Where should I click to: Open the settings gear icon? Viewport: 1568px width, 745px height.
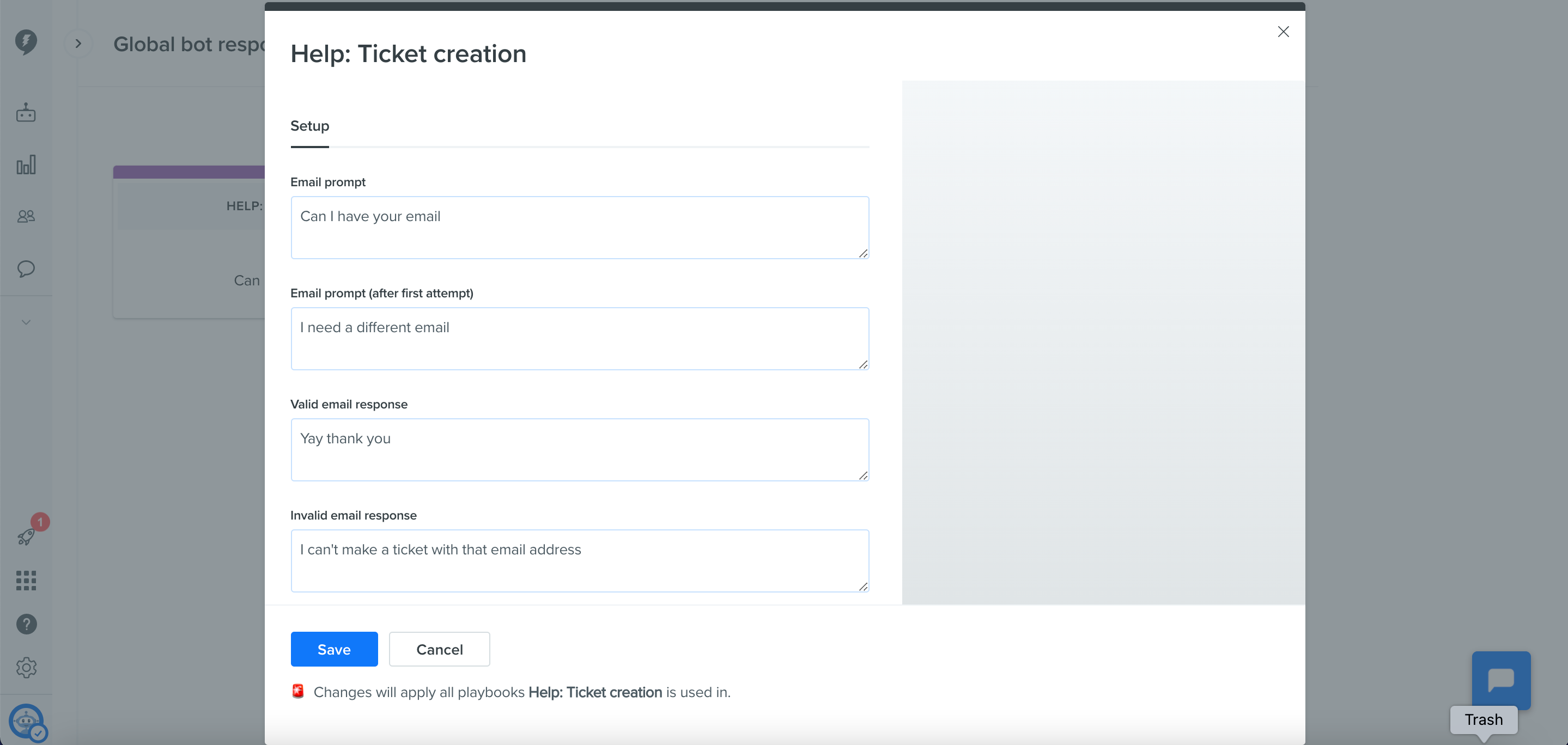(26, 668)
